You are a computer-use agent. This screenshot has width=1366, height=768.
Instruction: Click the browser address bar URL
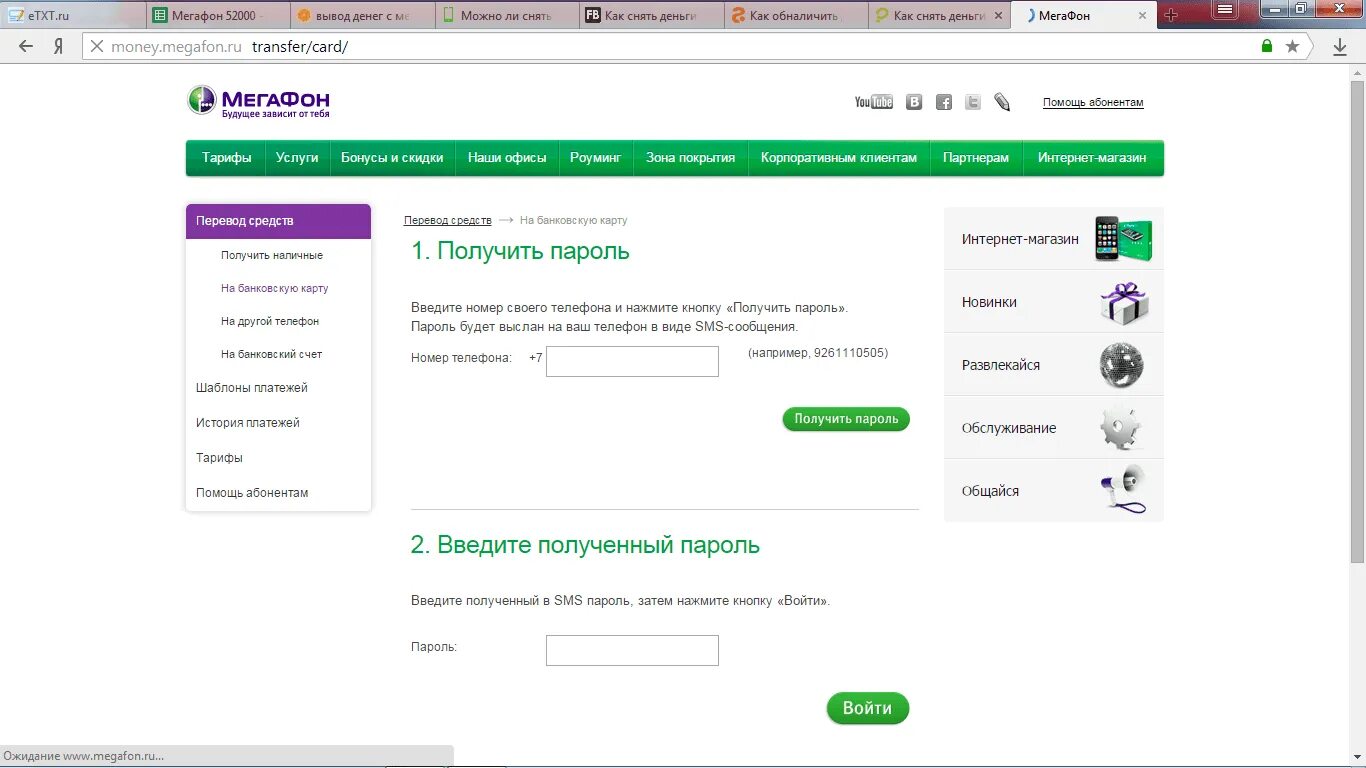coord(229,46)
